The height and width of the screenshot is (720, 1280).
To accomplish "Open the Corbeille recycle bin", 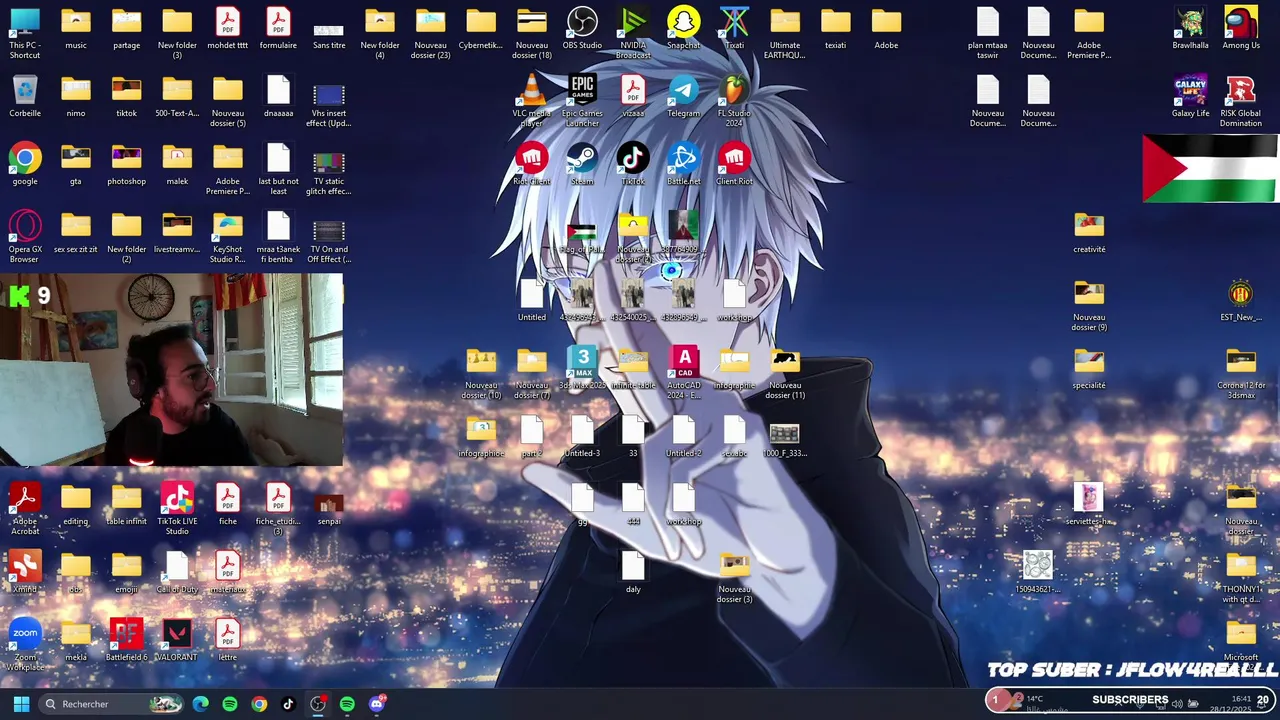I will [x=25, y=96].
